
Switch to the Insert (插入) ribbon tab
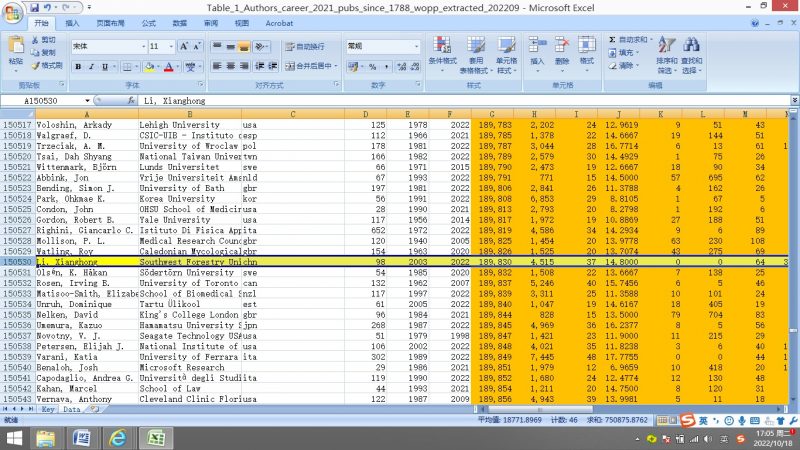coord(73,22)
